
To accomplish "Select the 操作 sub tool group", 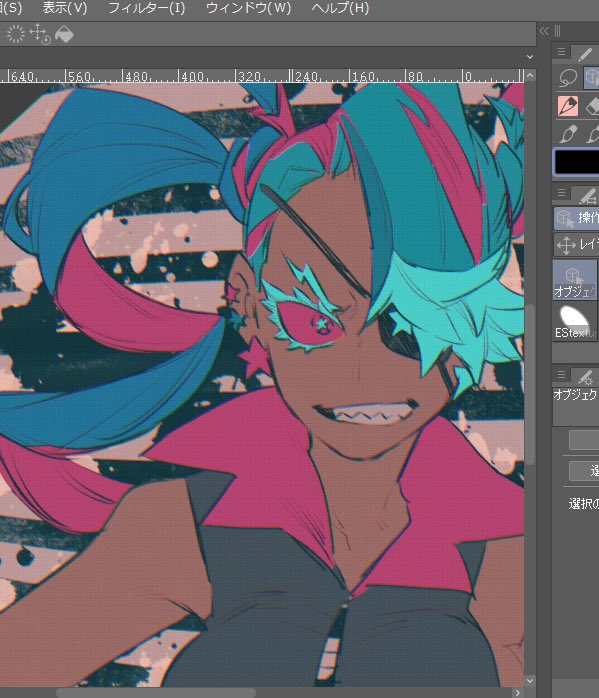I will click(x=576, y=218).
